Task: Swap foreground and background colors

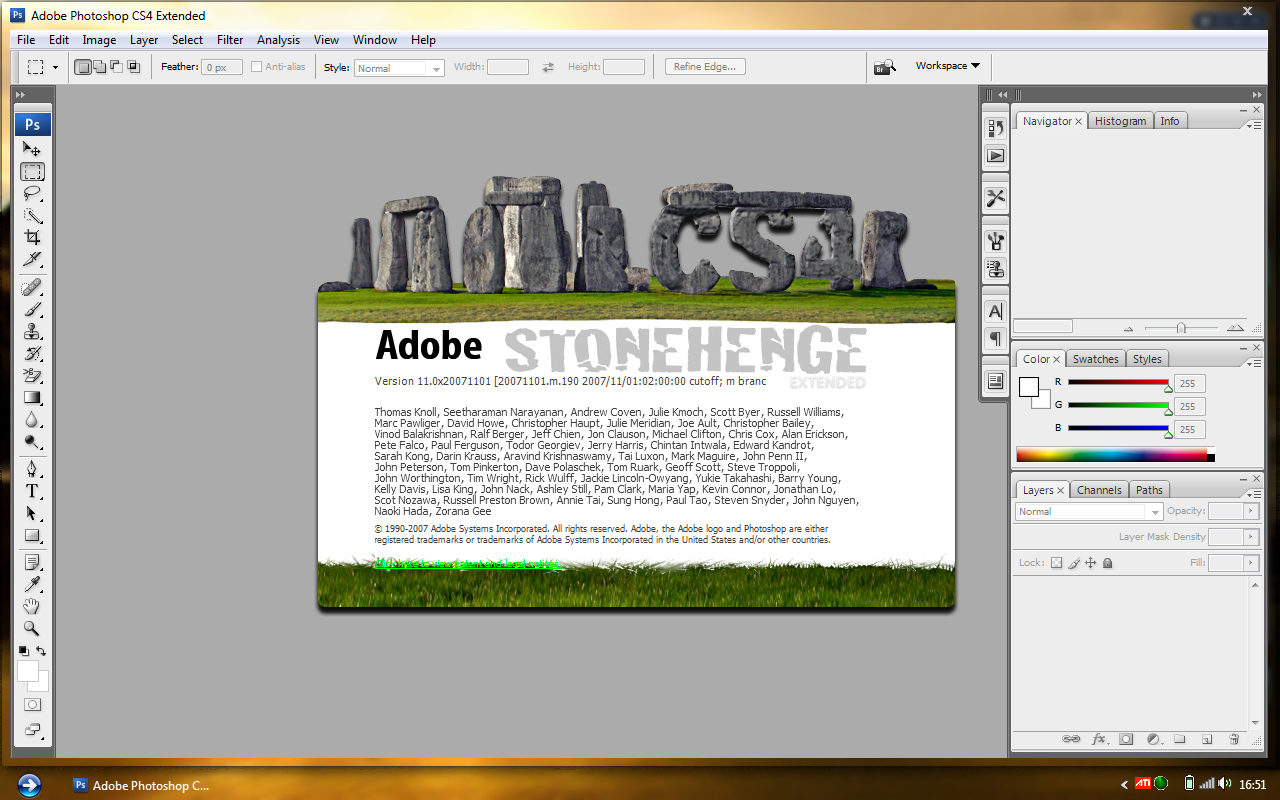Action: click(x=42, y=650)
